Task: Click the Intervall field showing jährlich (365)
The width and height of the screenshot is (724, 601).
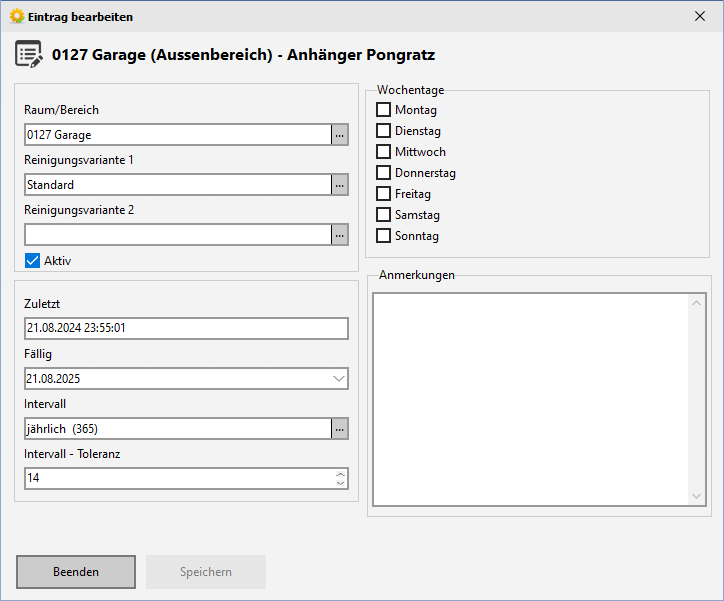Action: click(178, 429)
